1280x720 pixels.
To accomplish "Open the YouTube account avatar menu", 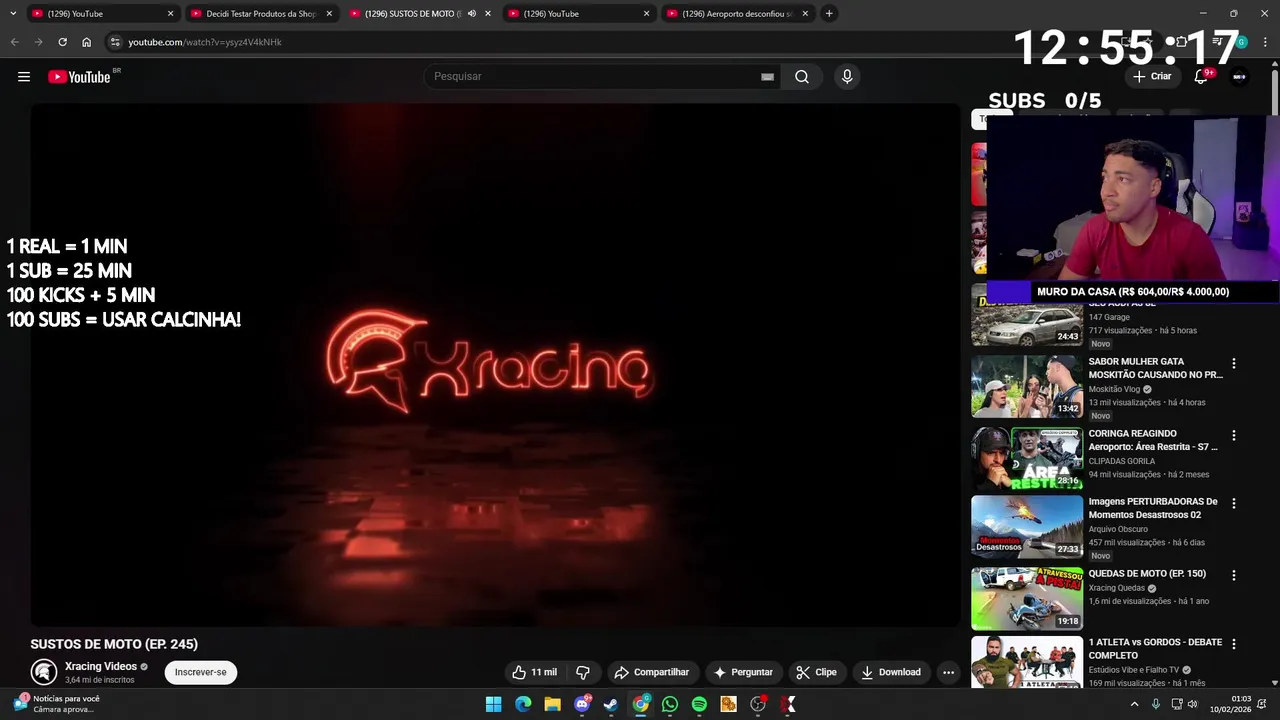I will [x=1239, y=77].
